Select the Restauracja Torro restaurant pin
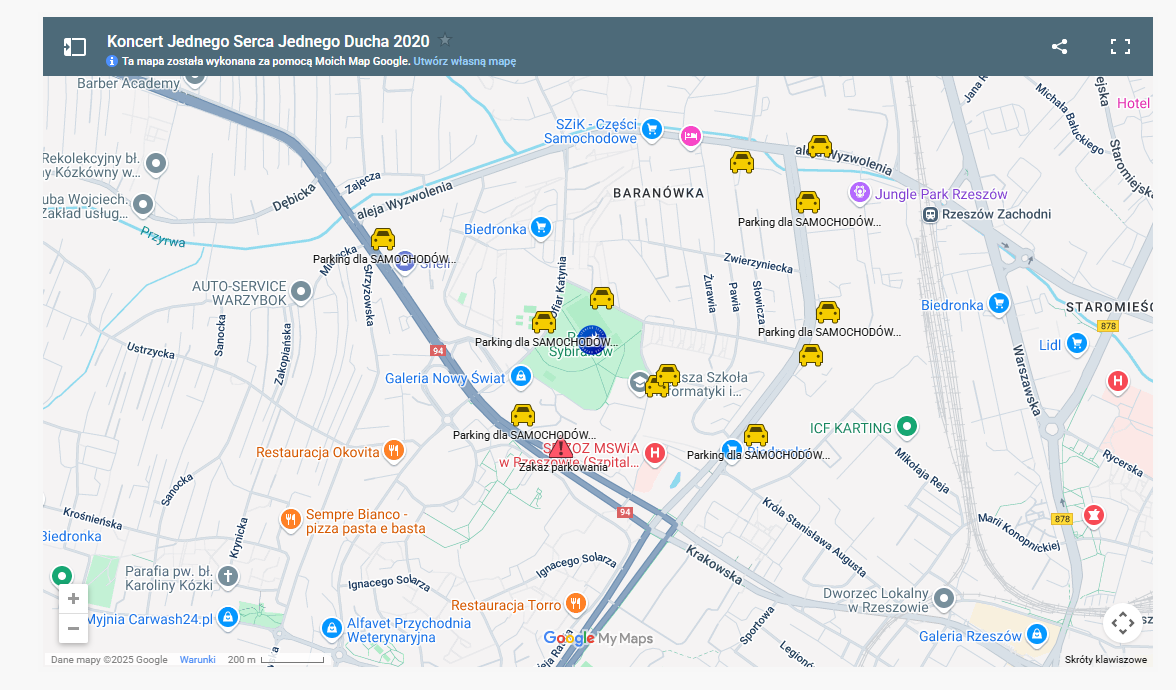 pyautogui.click(x=575, y=603)
